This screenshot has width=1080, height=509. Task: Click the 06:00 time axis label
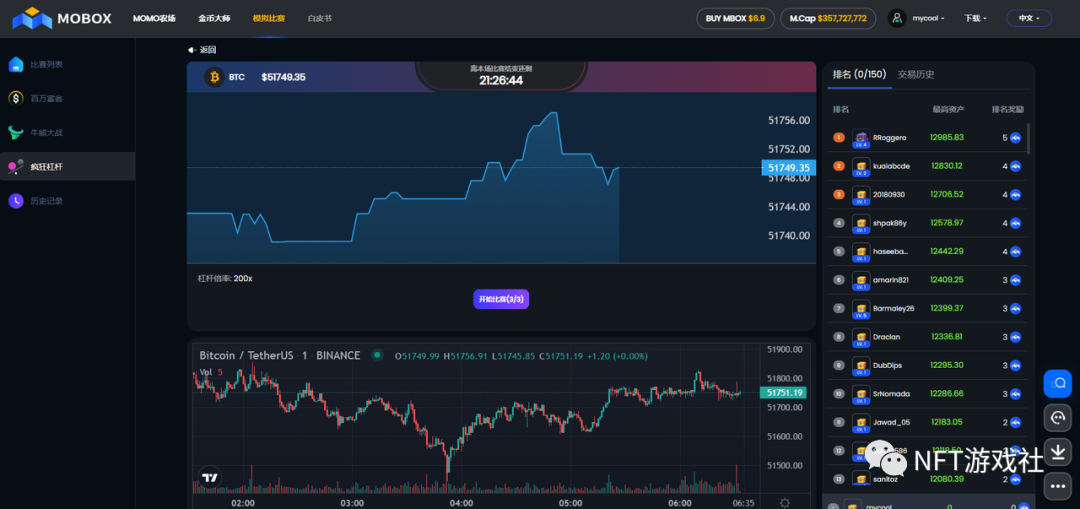point(680,503)
